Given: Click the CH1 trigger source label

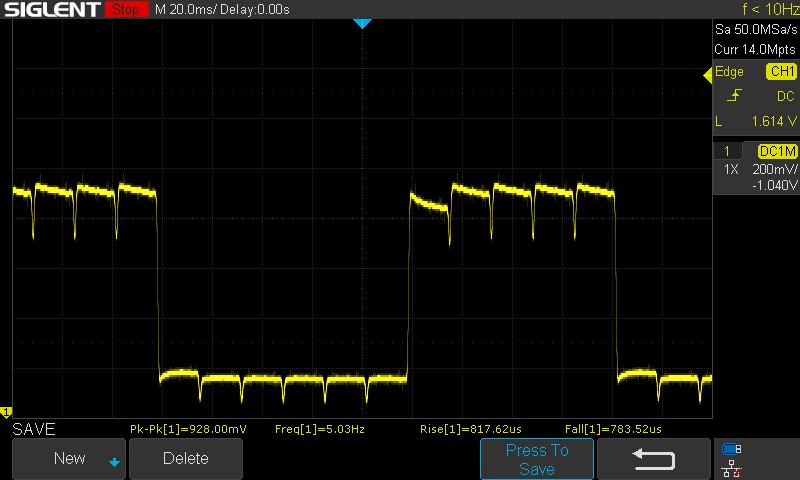Looking at the screenshot, I should click(782, 71).
